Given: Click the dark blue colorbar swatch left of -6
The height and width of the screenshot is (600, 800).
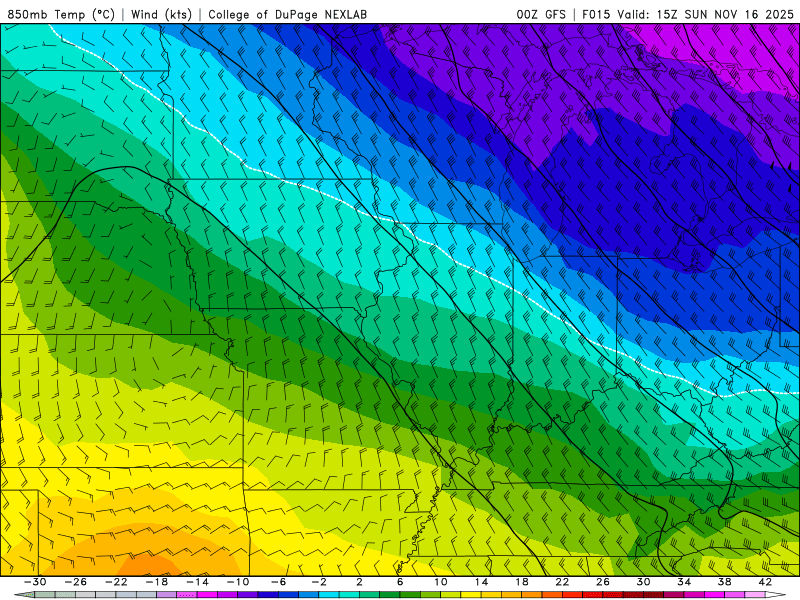Looking at the screenshot, I should click(268, 594).
